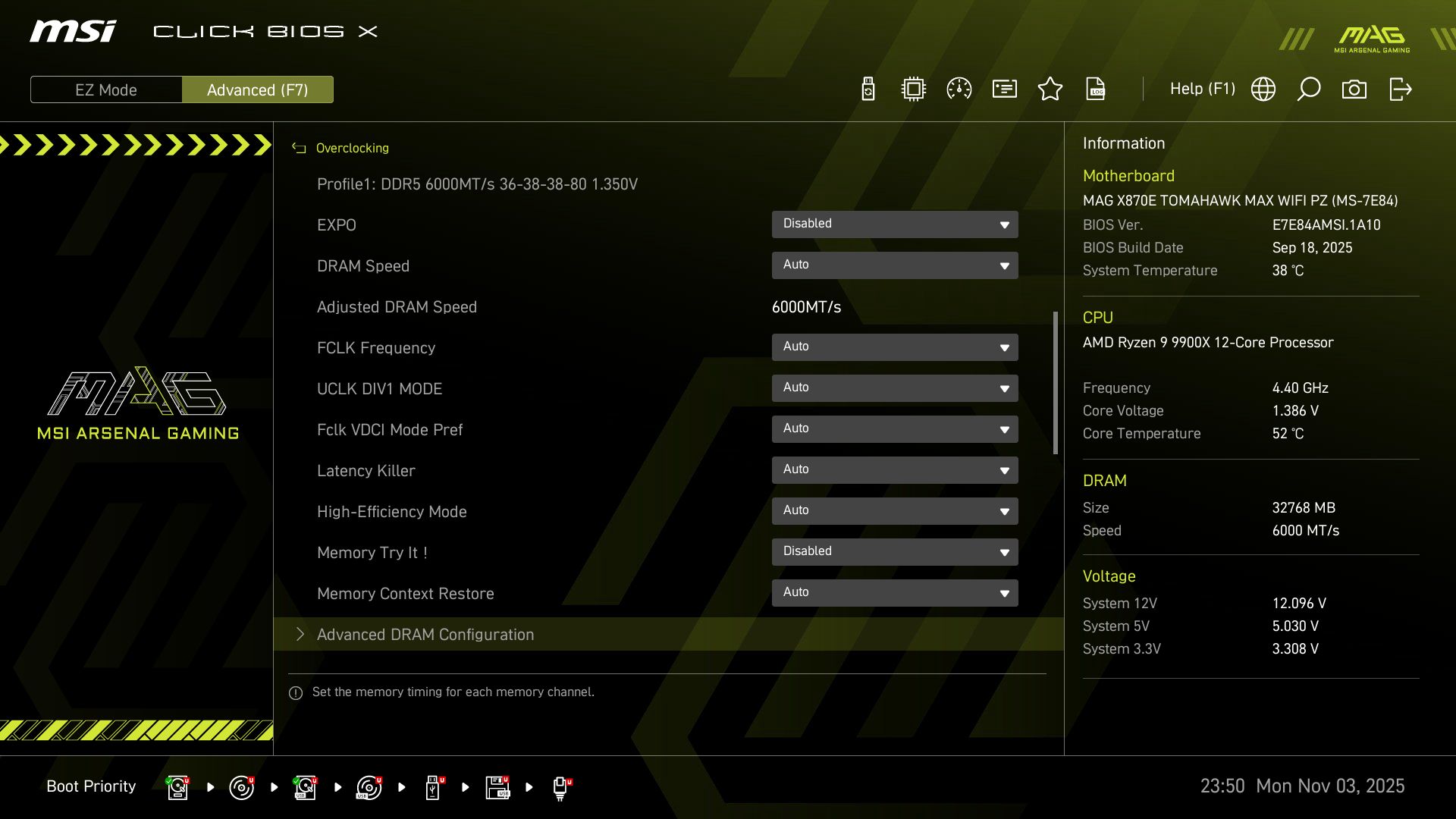Take a screenshot with the camera icon
The image size is (1456, 819).
click(x=1354, y=89)
